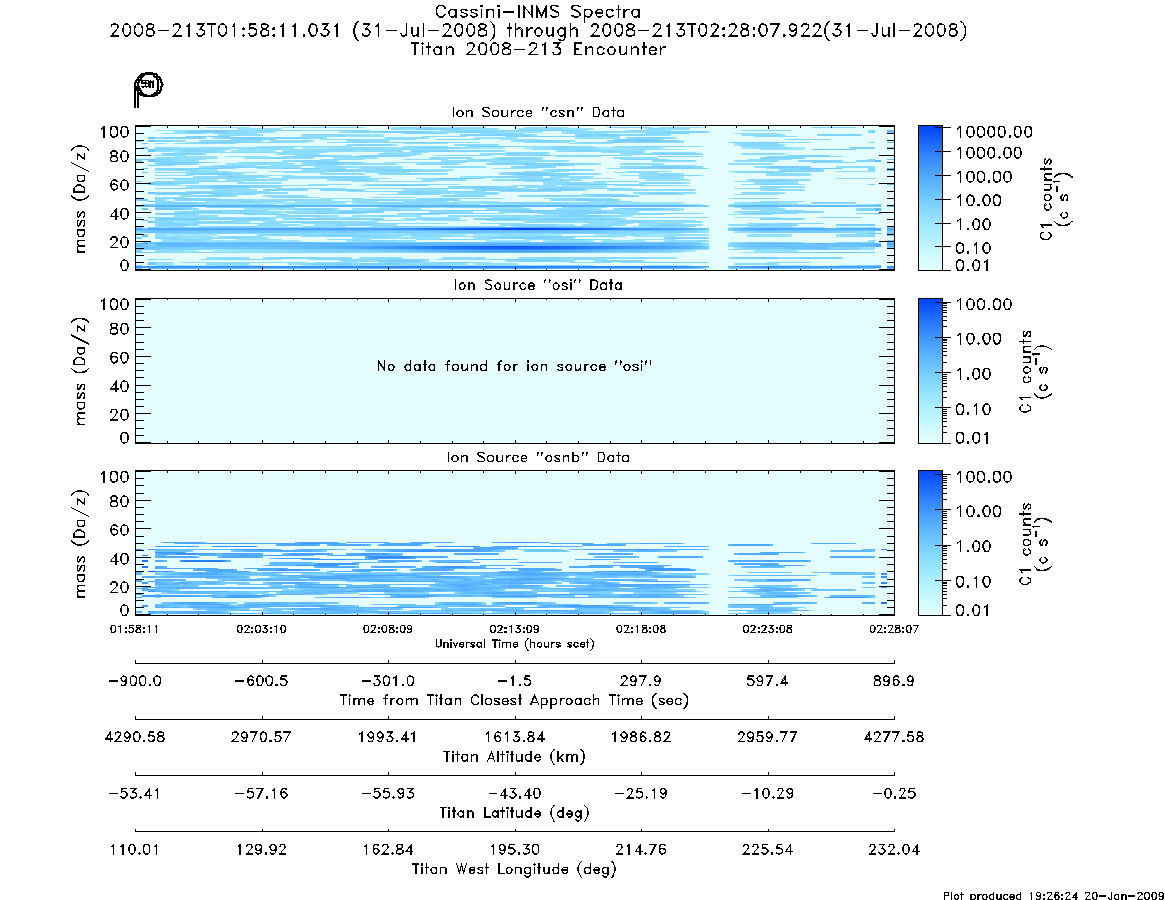1165x900 pixels.
Task: Click 'Time from Titan Closest Approach Time (sec)' label
Action: coord(514,700)
